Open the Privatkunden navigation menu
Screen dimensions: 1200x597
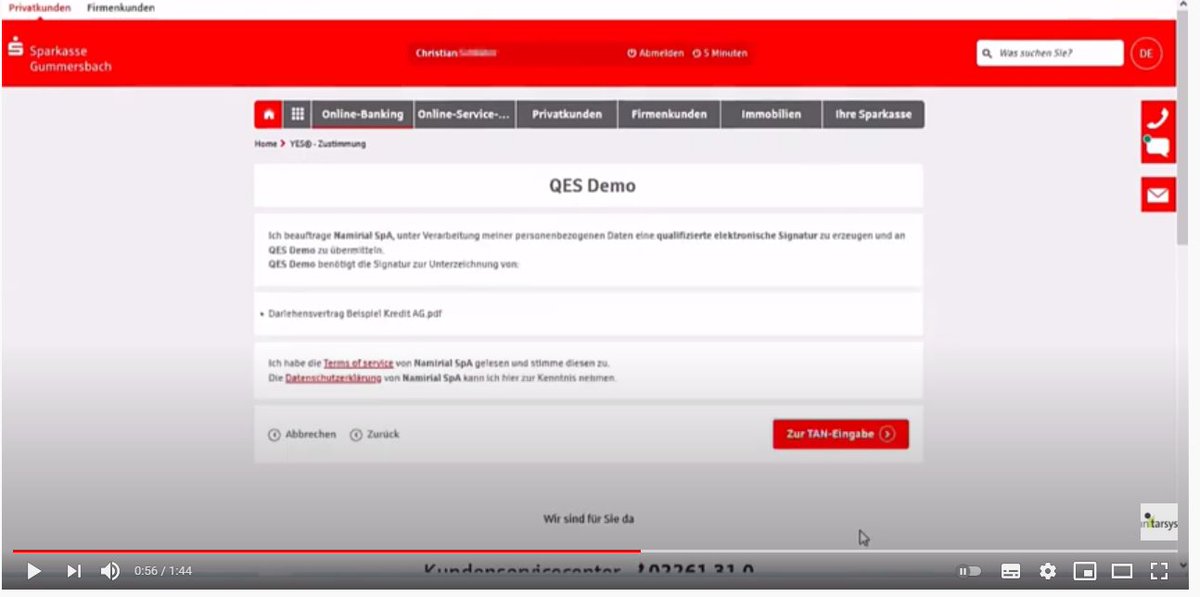pos(567,114)
